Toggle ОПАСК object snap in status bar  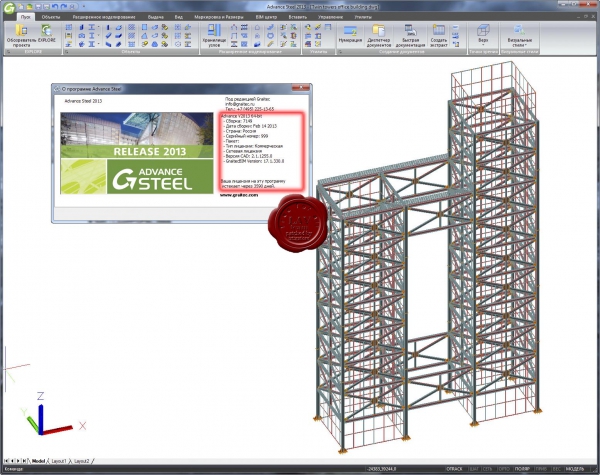pyautogui.click(x=455, y=469)
